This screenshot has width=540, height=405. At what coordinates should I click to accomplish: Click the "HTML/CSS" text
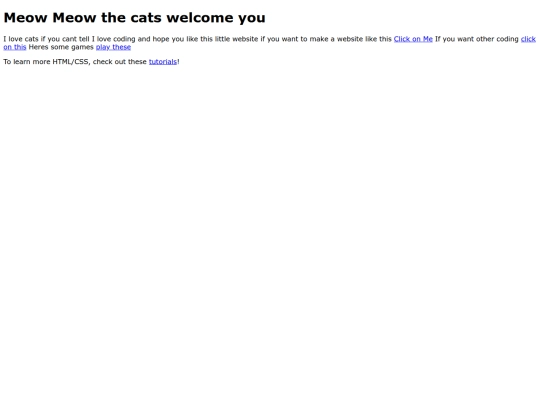pos(70,62)
